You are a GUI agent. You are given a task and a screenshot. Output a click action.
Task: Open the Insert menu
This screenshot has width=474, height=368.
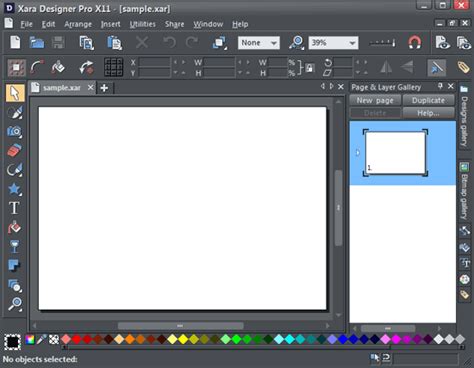click(x=111, y=24)
